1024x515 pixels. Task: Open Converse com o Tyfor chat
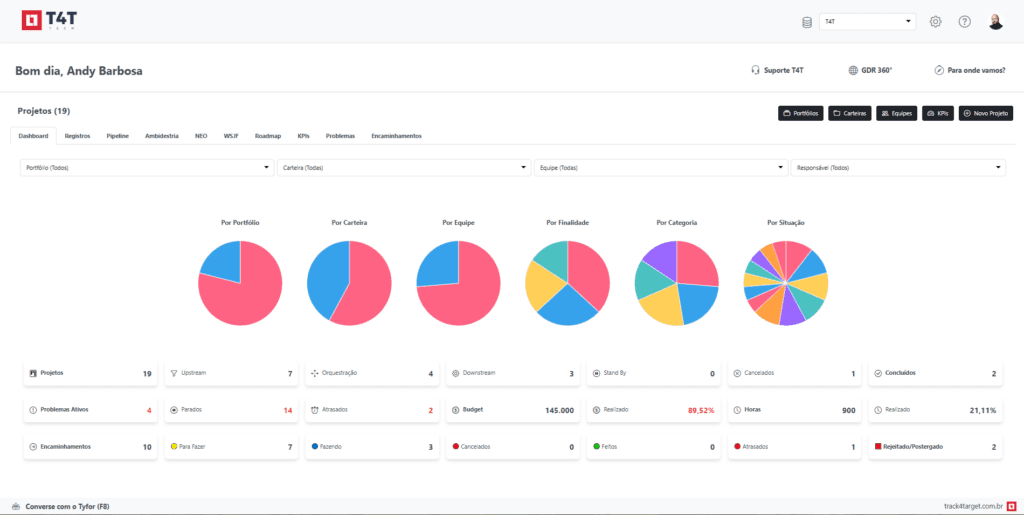point(60,506)
